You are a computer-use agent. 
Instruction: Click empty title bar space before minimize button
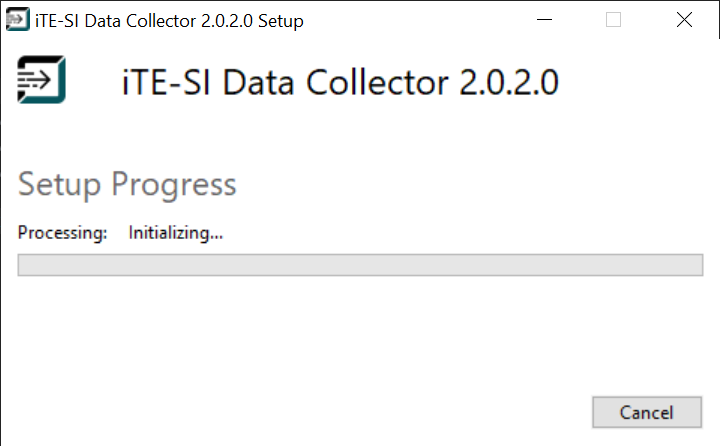click(x=420, y=20)
